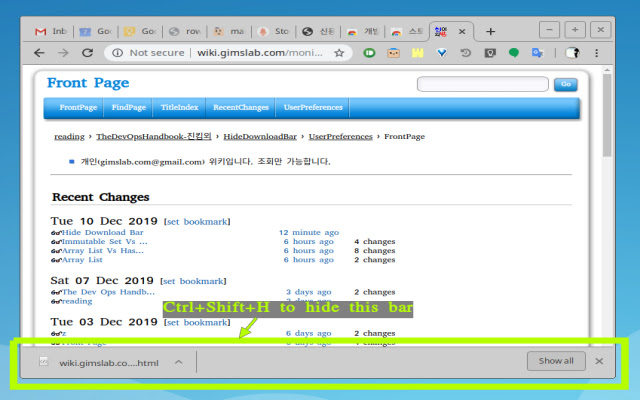Open the Array List Vs Has... link
Image resolution: width=640 pixels, height=400 pixels.
tap(103, 251)
